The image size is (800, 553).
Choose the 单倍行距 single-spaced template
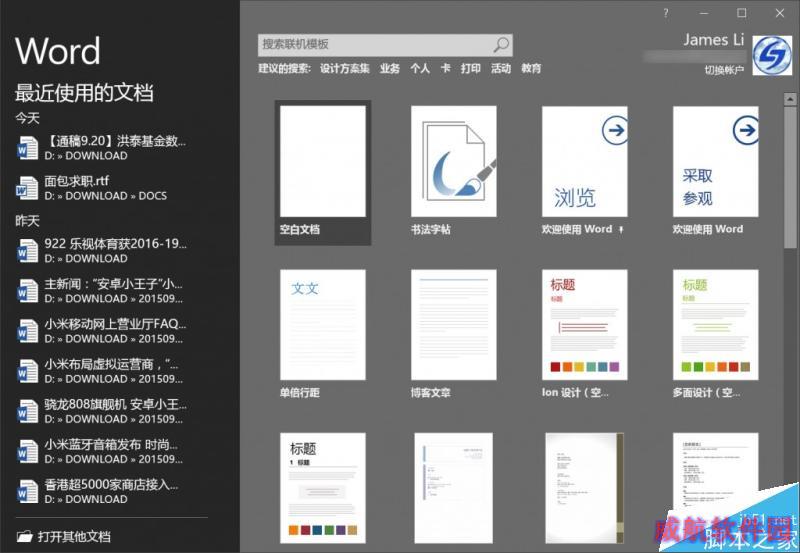[x=323, y=335]
